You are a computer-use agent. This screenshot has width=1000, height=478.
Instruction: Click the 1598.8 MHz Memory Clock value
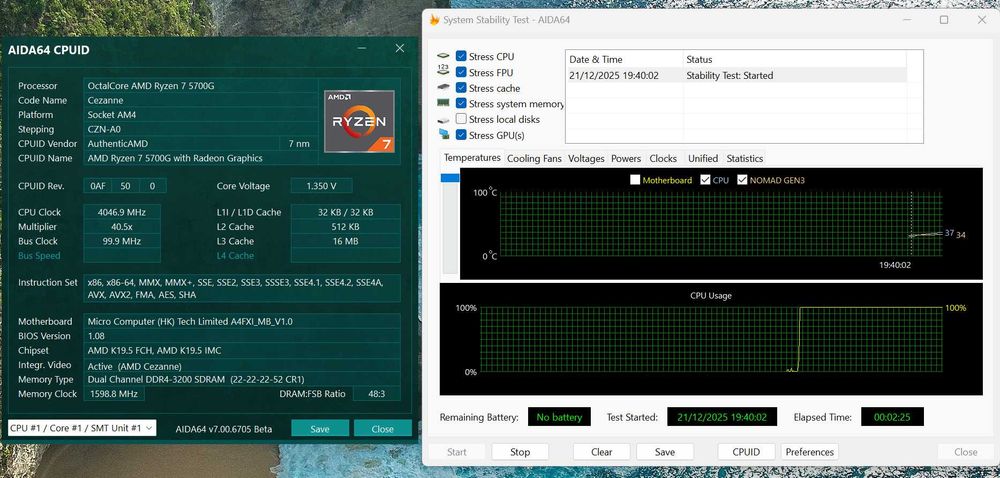click(x=114, y=394)
